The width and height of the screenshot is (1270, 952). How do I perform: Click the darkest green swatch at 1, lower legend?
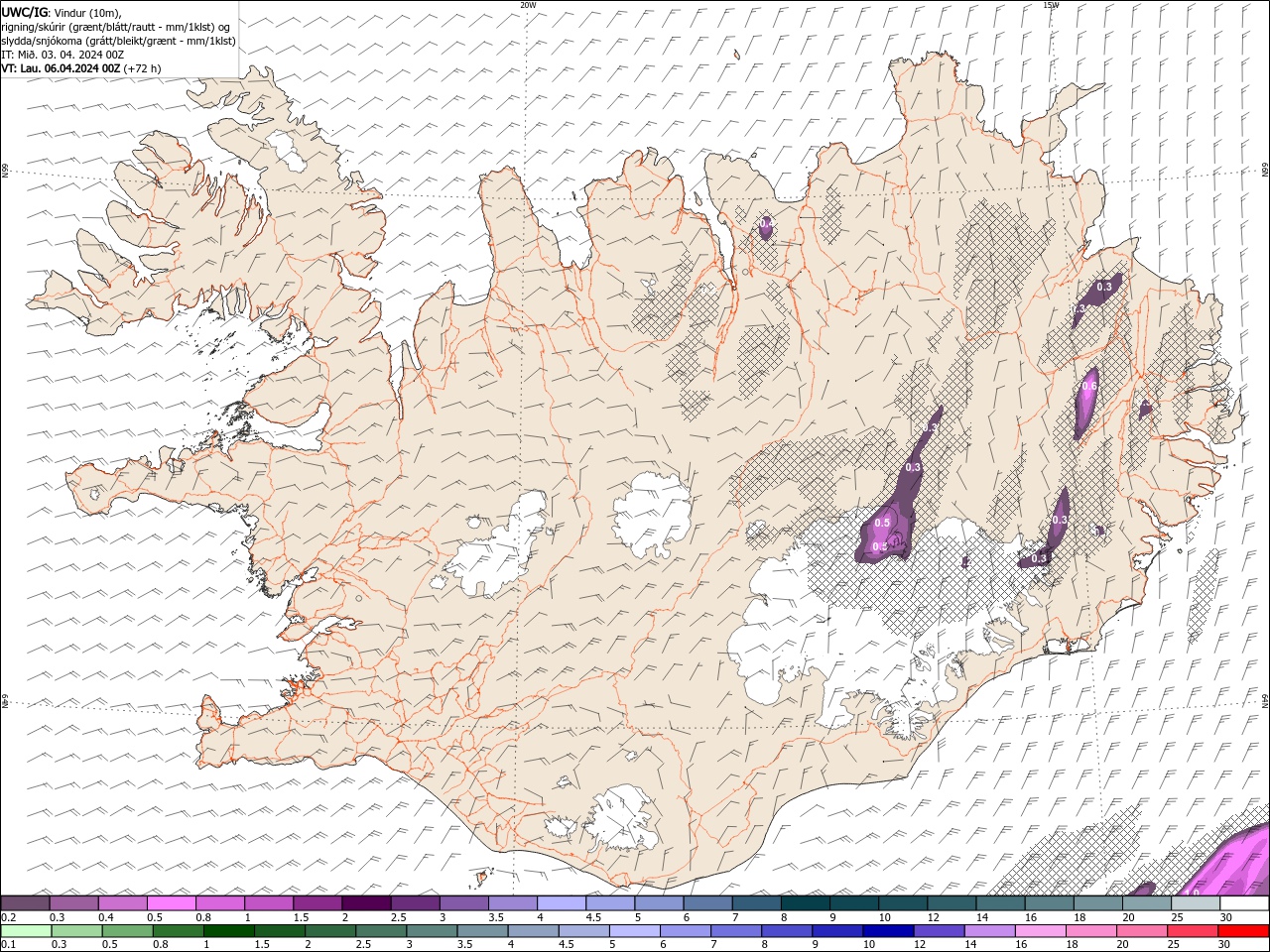229,931
